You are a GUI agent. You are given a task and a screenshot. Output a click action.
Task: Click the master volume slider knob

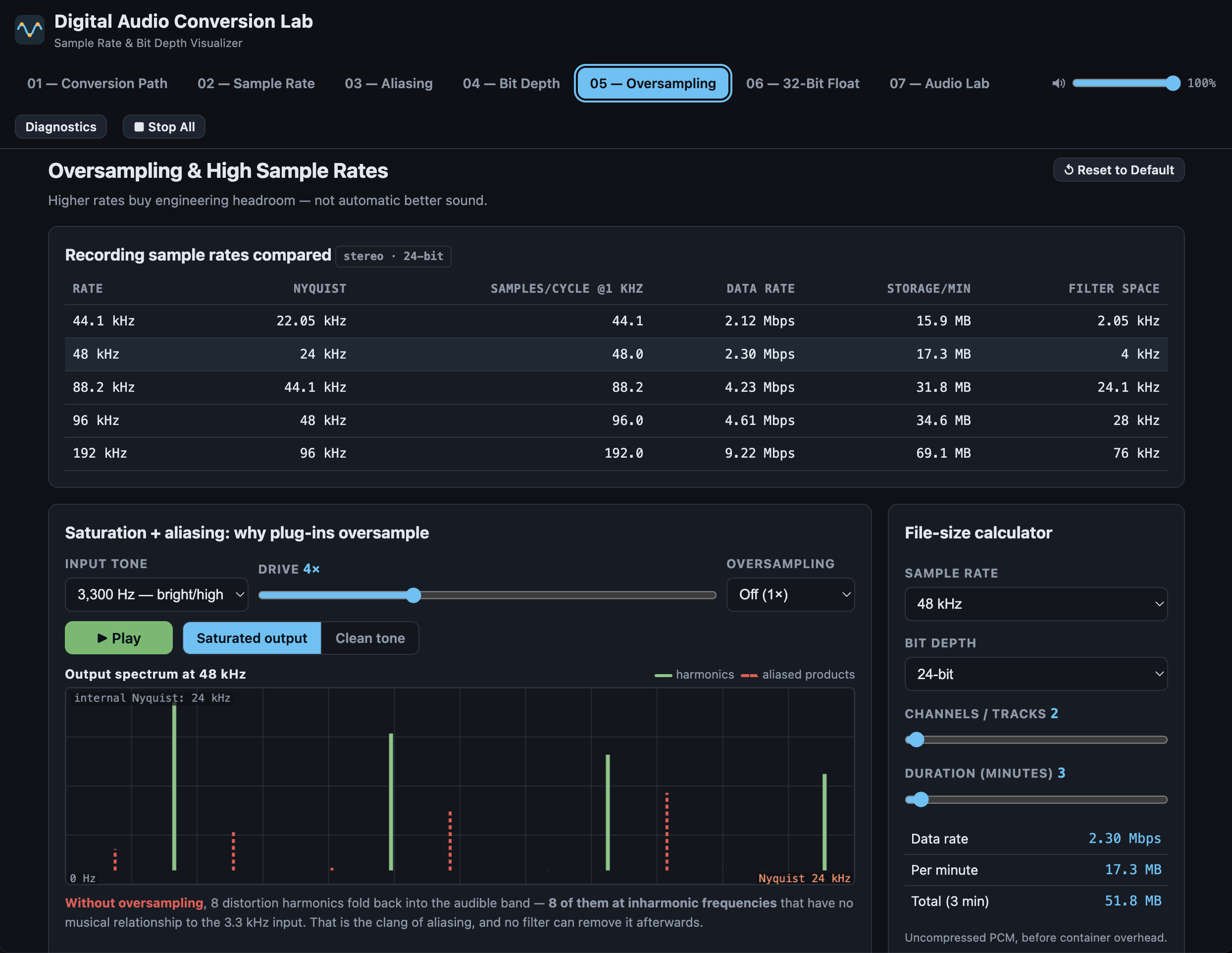coord(1172,84)
